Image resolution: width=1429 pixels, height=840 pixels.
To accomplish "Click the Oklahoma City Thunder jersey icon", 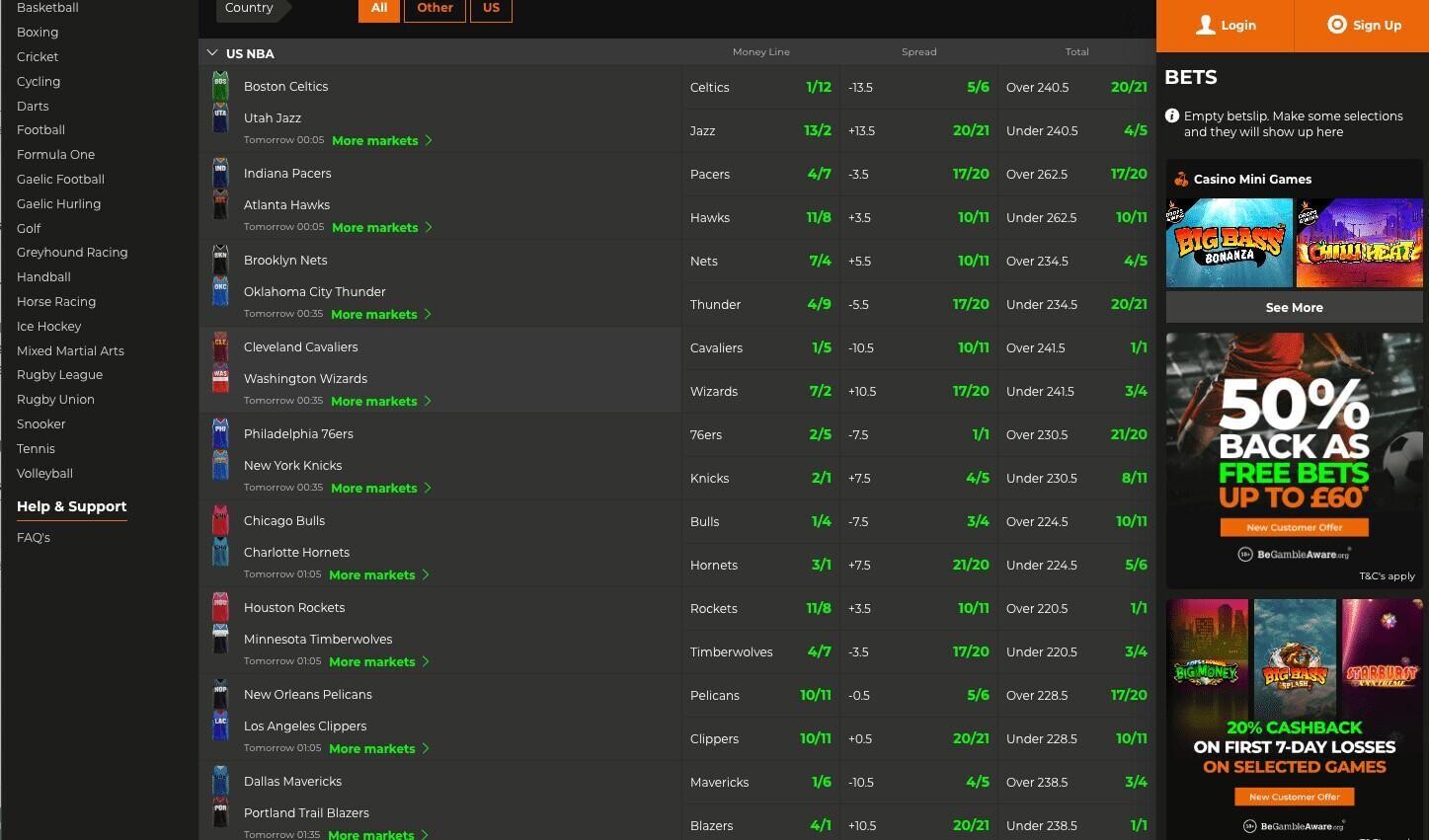I will (220, 291).
